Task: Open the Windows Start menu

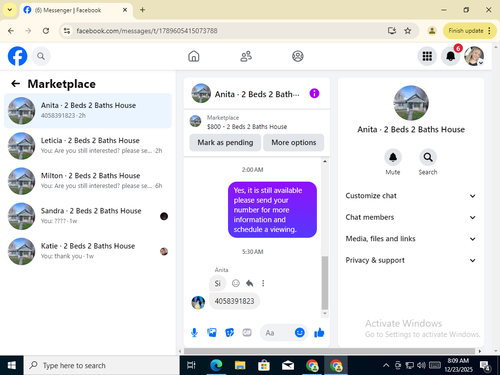Action: coord(12,365)
